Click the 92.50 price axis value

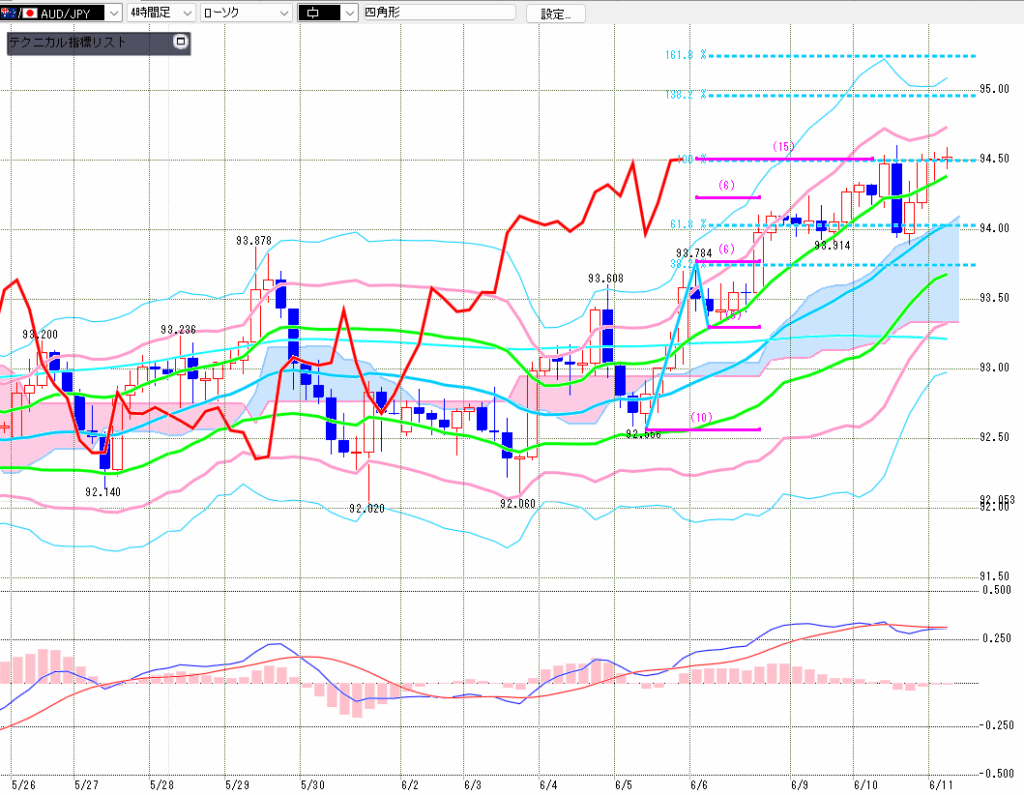[994, 437]
